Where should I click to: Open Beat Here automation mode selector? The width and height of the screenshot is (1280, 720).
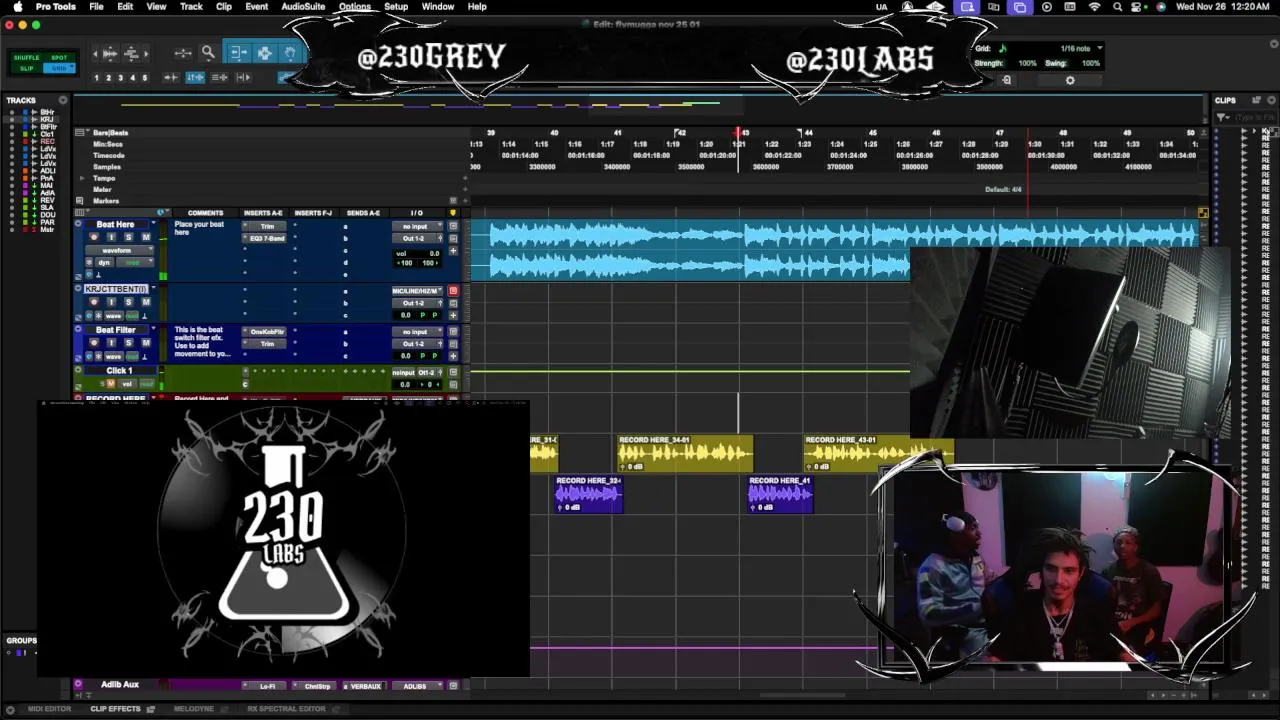[134, 262]
